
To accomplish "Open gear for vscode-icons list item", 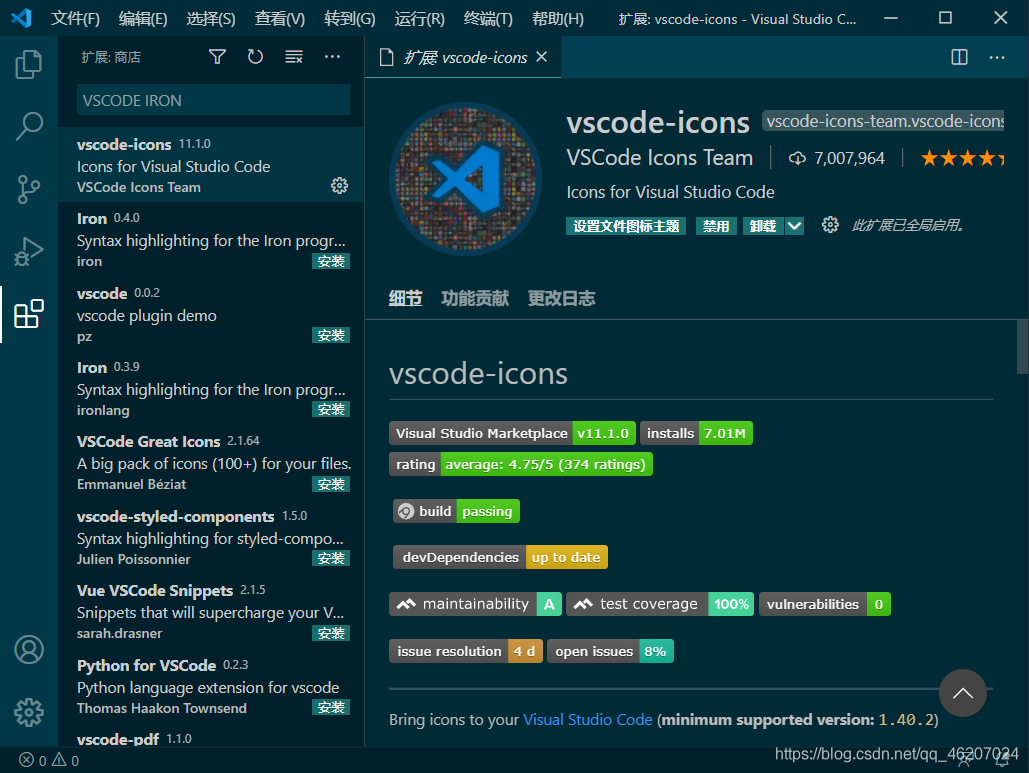I will tap(339, 186).
